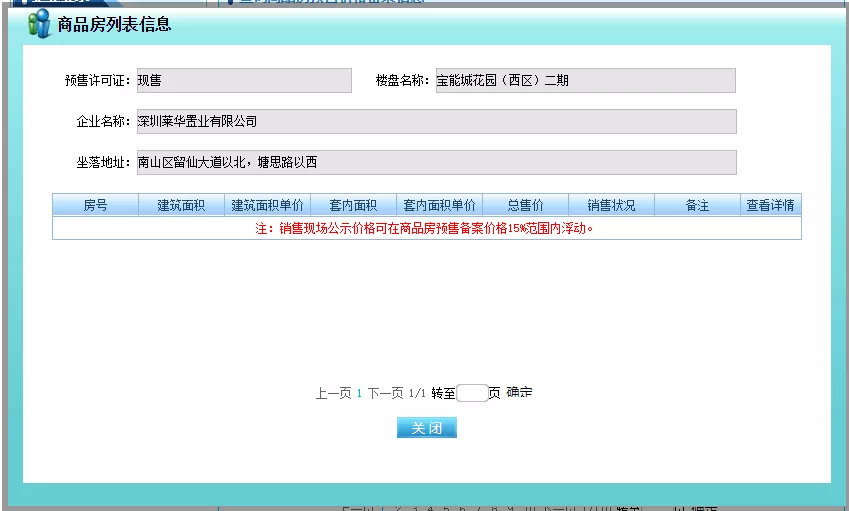Go to next page via 下一页
Image resolution: width=849 pixels, height=511 pixels.
click(385, 394)
